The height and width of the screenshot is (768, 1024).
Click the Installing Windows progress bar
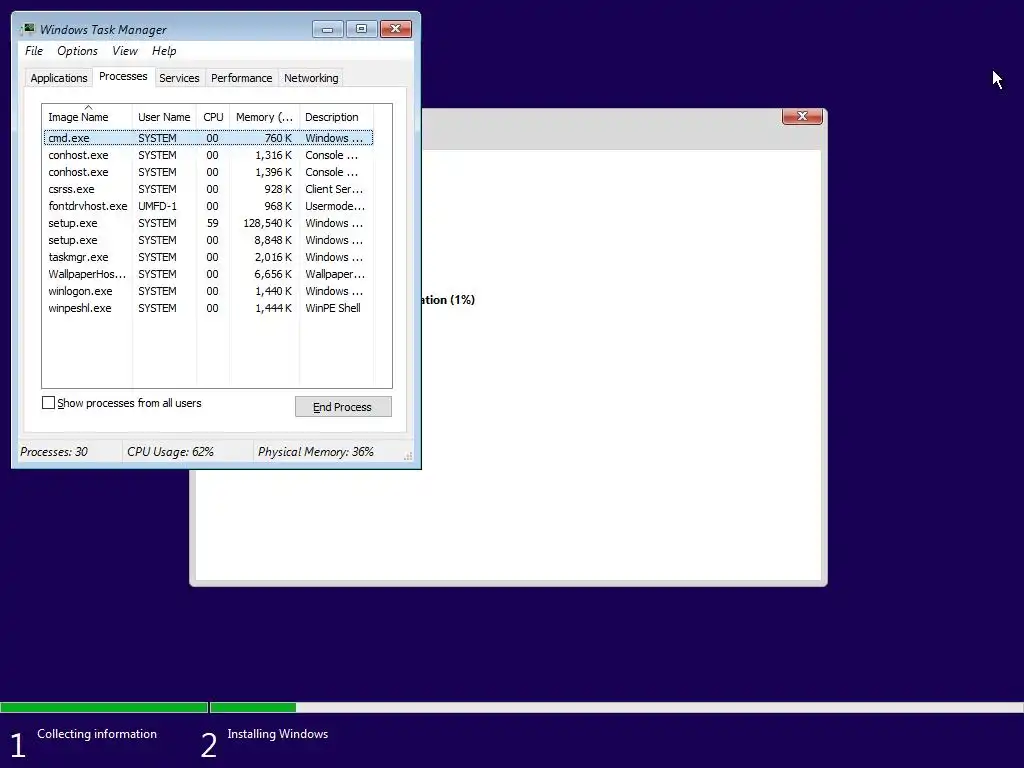(x=616, y=707)
